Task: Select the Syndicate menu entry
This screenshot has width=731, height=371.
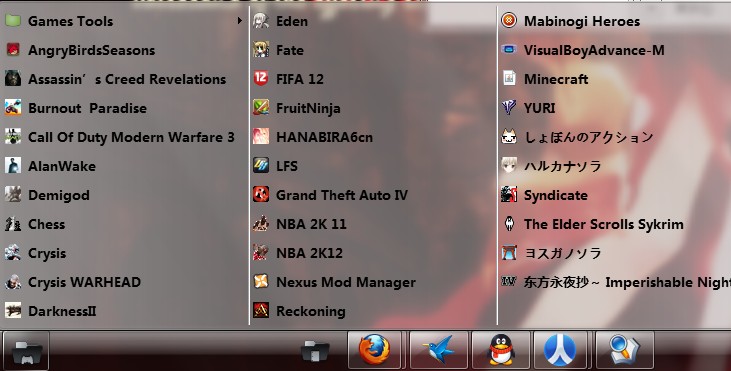Action: pos(615,195)
